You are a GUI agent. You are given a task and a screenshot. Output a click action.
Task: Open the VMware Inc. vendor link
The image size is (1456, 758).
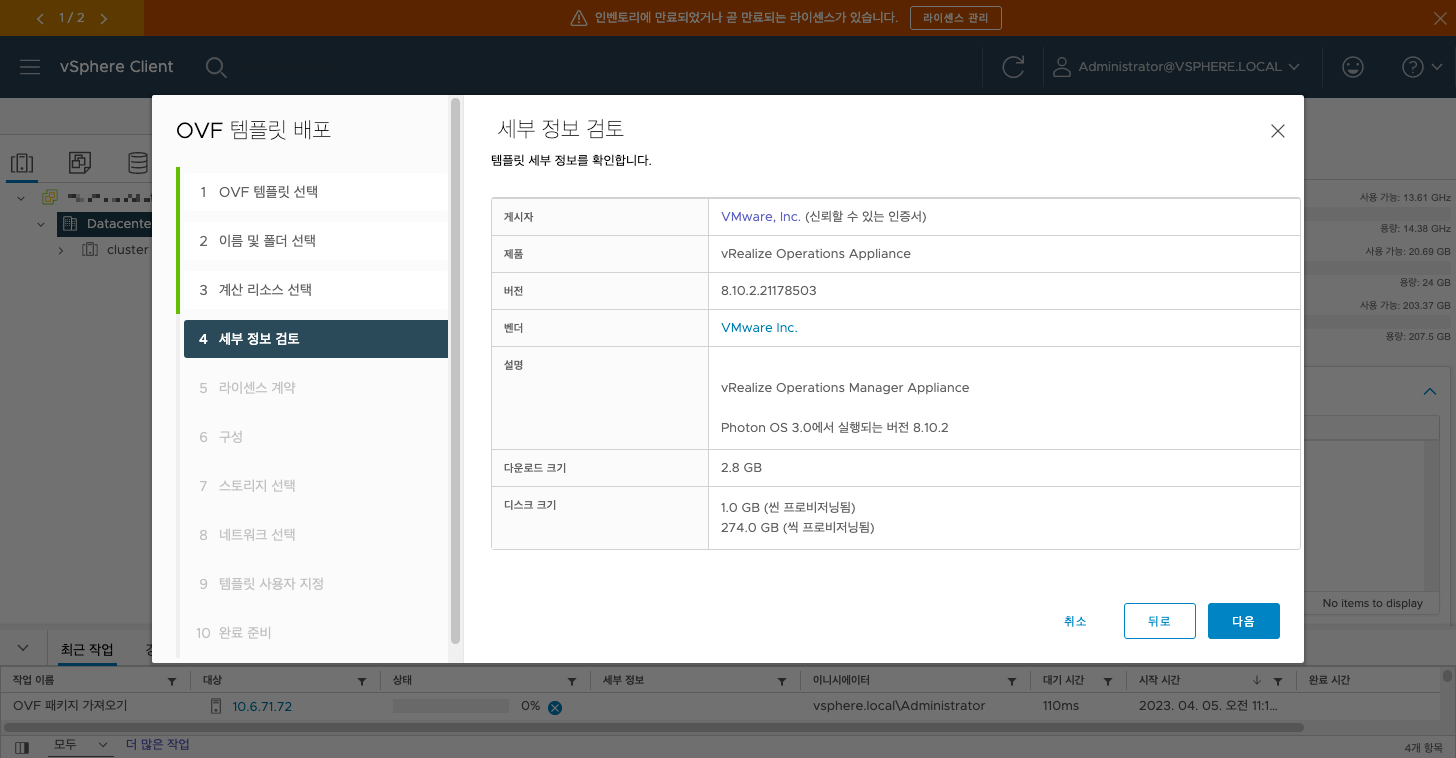click(759, 328)
